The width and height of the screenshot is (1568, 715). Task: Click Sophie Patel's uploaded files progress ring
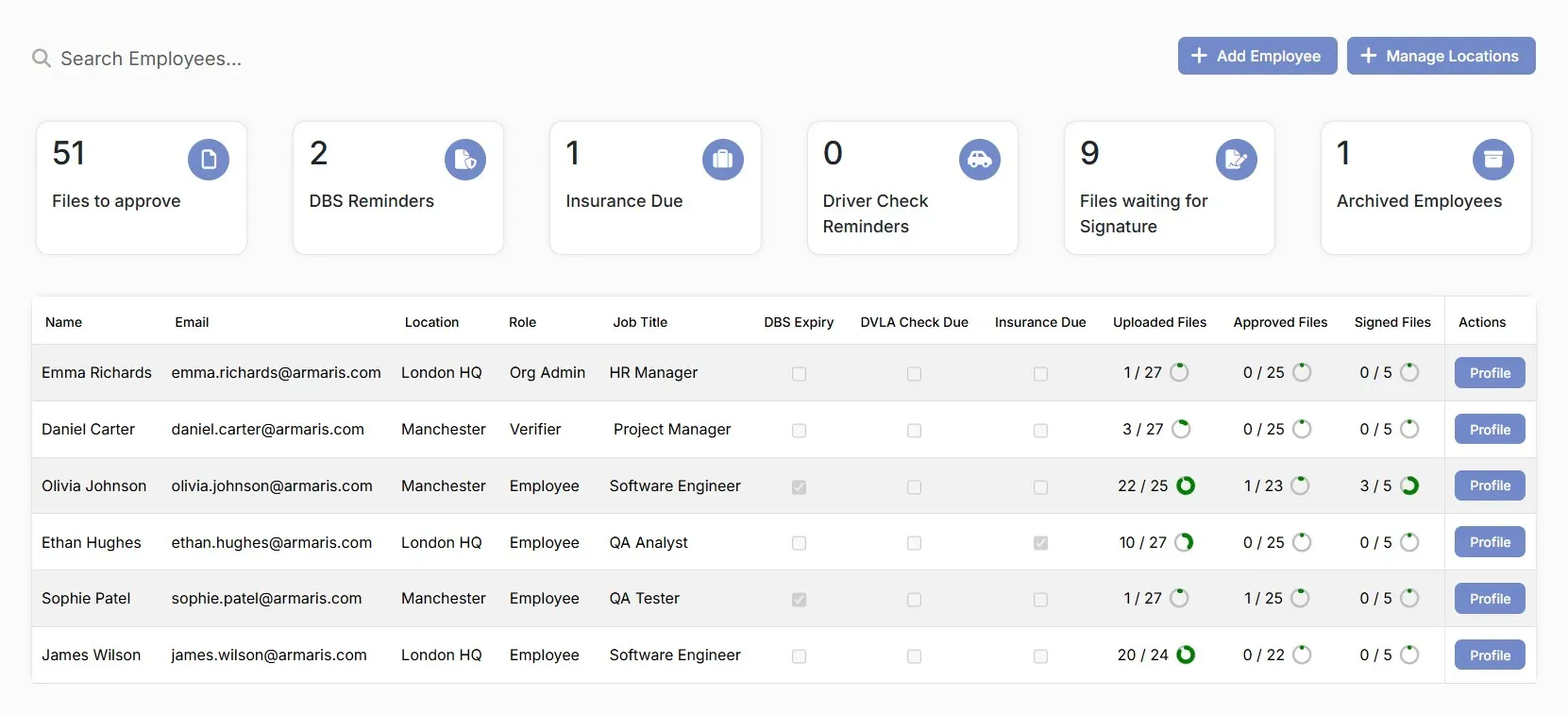click(1180, 598)
